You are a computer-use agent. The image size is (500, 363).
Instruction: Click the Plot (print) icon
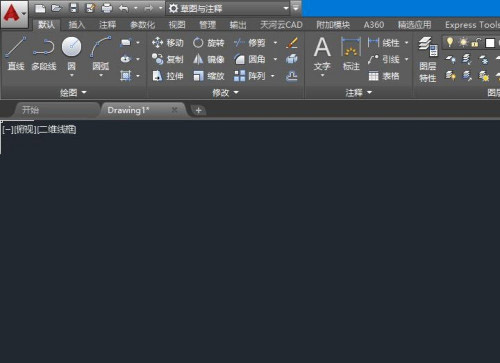coord(107,8)
